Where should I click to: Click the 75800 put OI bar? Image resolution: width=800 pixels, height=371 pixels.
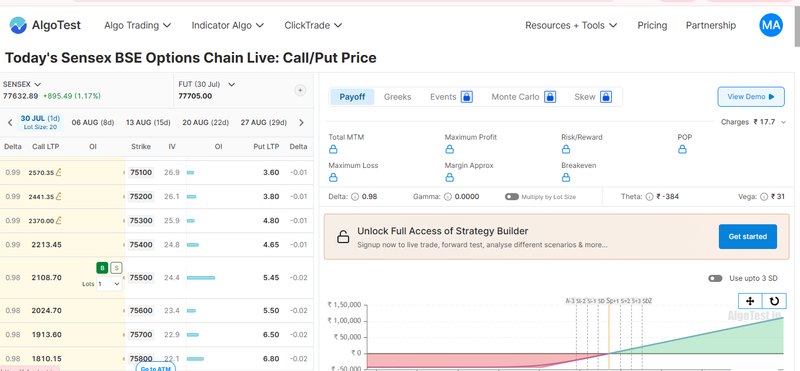click(195, 359)
